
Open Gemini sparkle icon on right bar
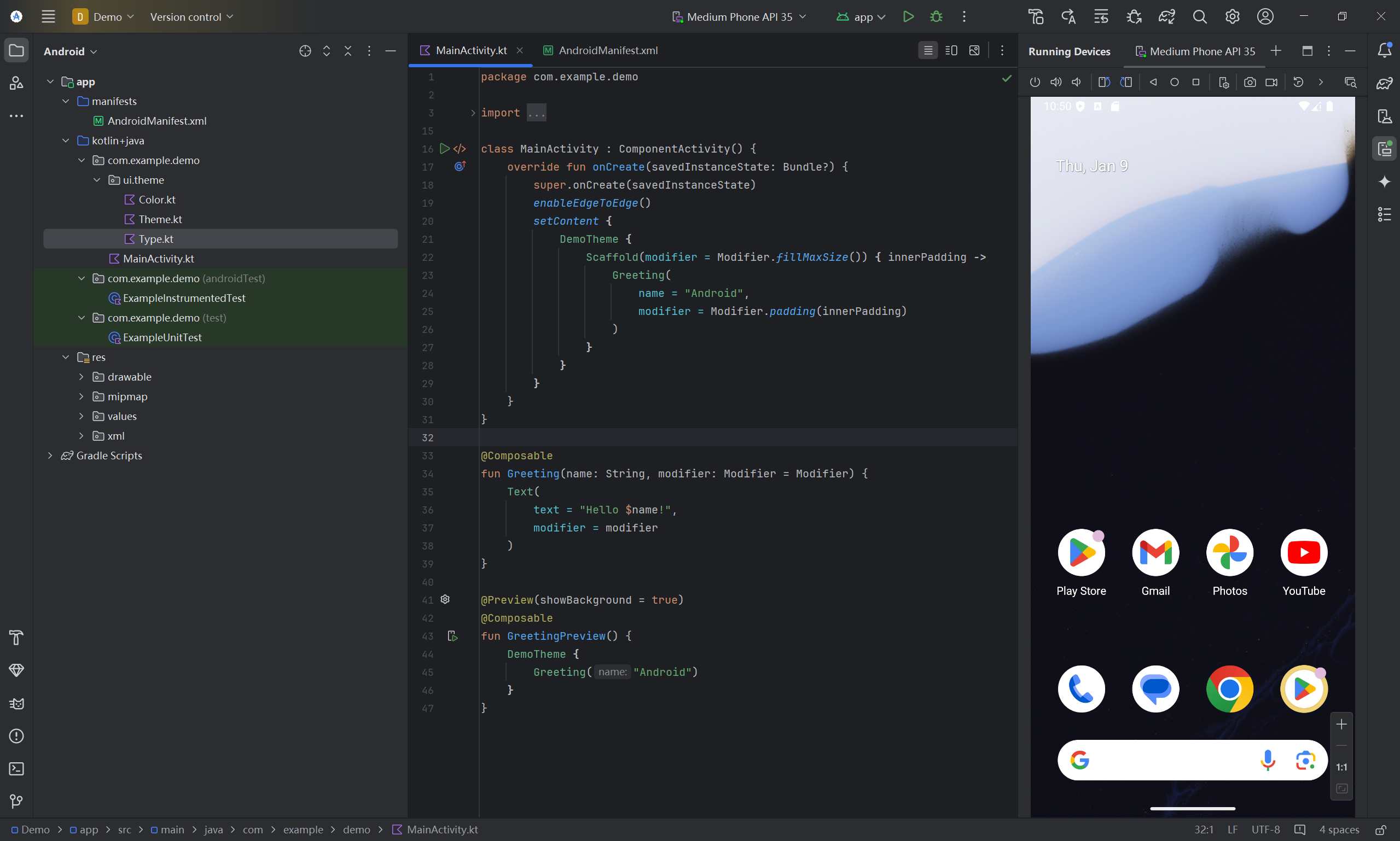tap(1384, 182)
